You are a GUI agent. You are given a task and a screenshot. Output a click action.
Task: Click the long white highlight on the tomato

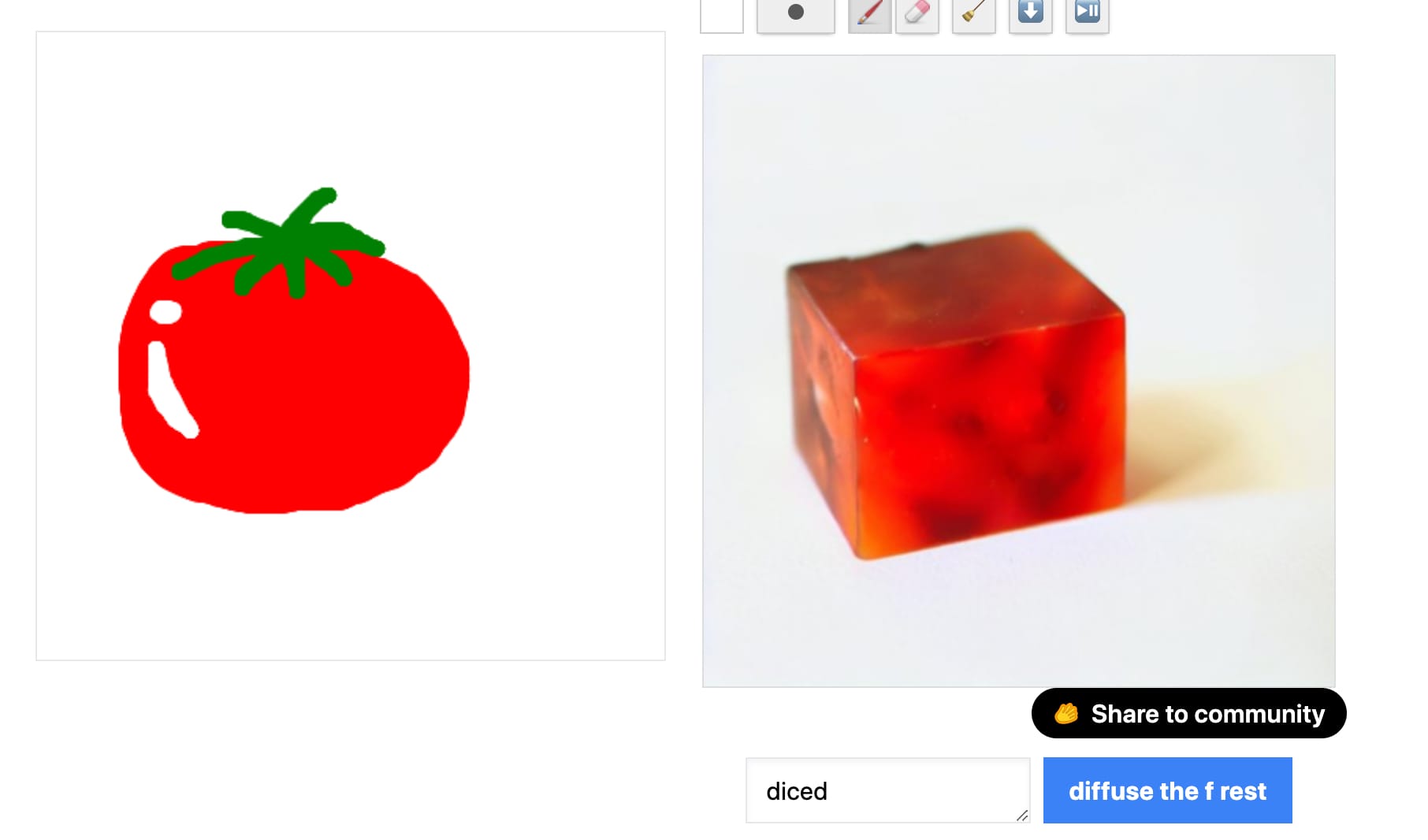coord(169,390)
